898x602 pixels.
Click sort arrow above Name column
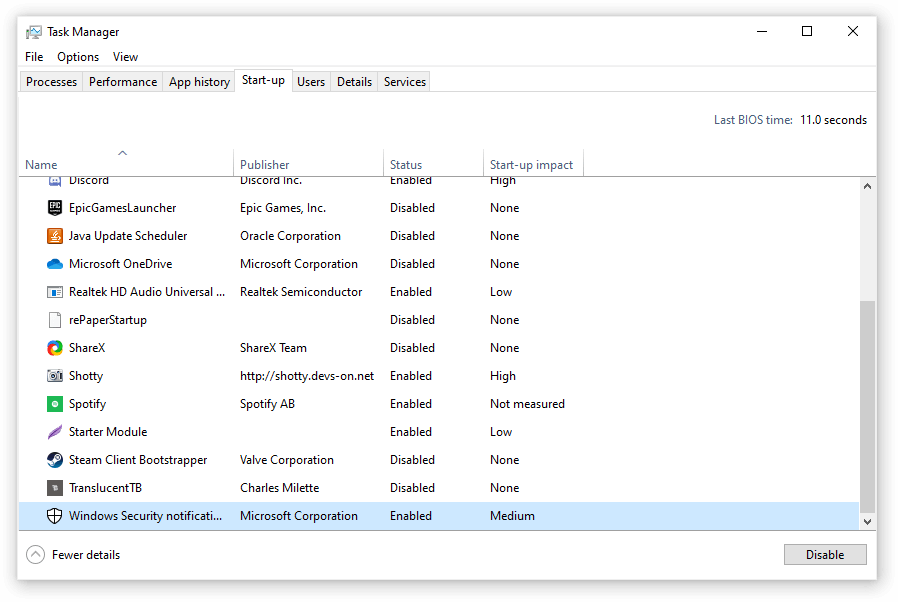tap(123, 153)
